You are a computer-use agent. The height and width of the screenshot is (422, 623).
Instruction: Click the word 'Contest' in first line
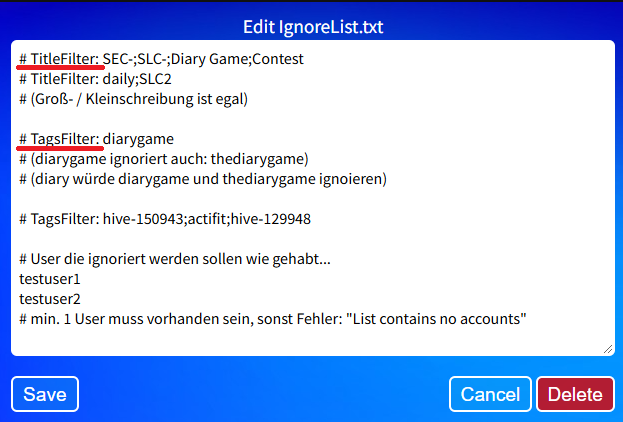278,59
